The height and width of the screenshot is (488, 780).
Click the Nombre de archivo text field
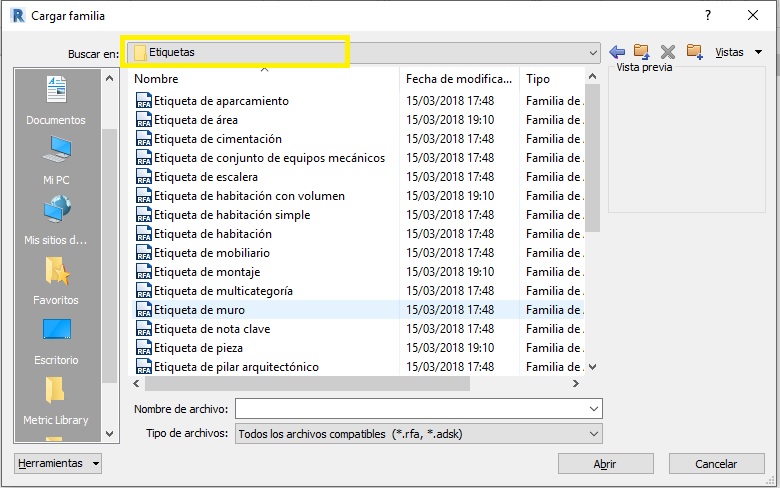(x=410, y=409)
